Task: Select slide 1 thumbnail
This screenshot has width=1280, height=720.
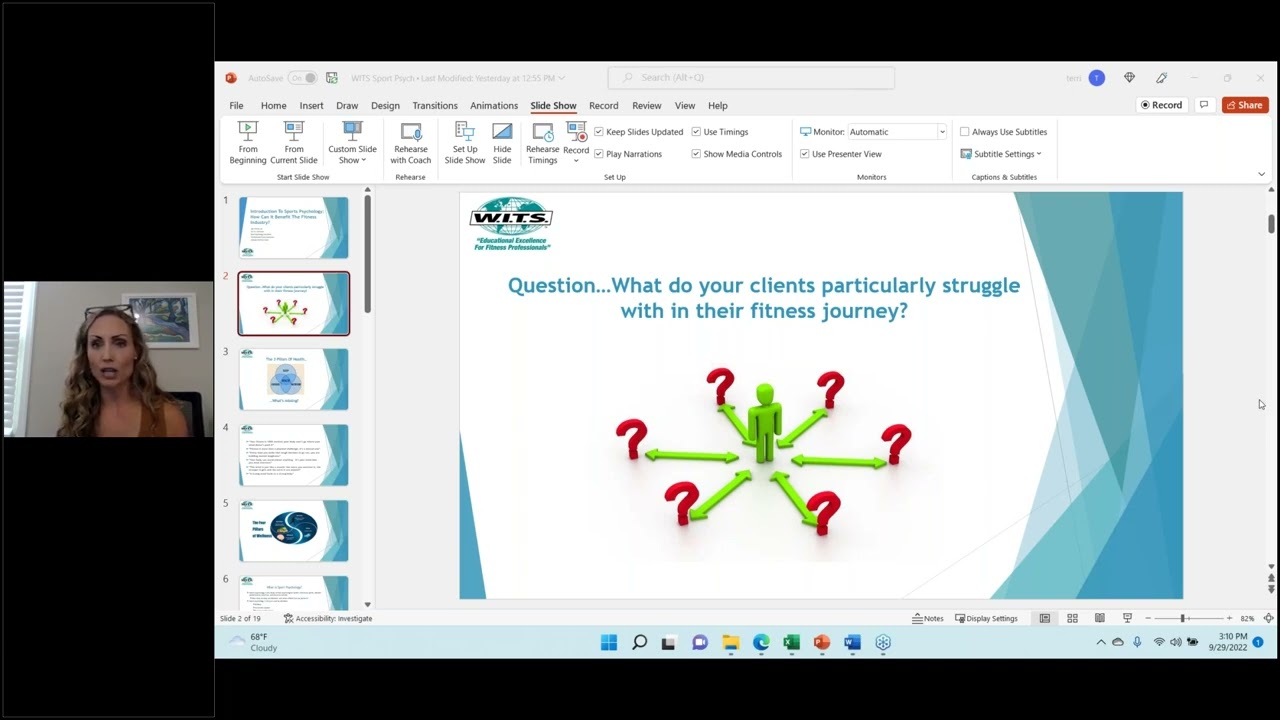Action: [294, 227]
